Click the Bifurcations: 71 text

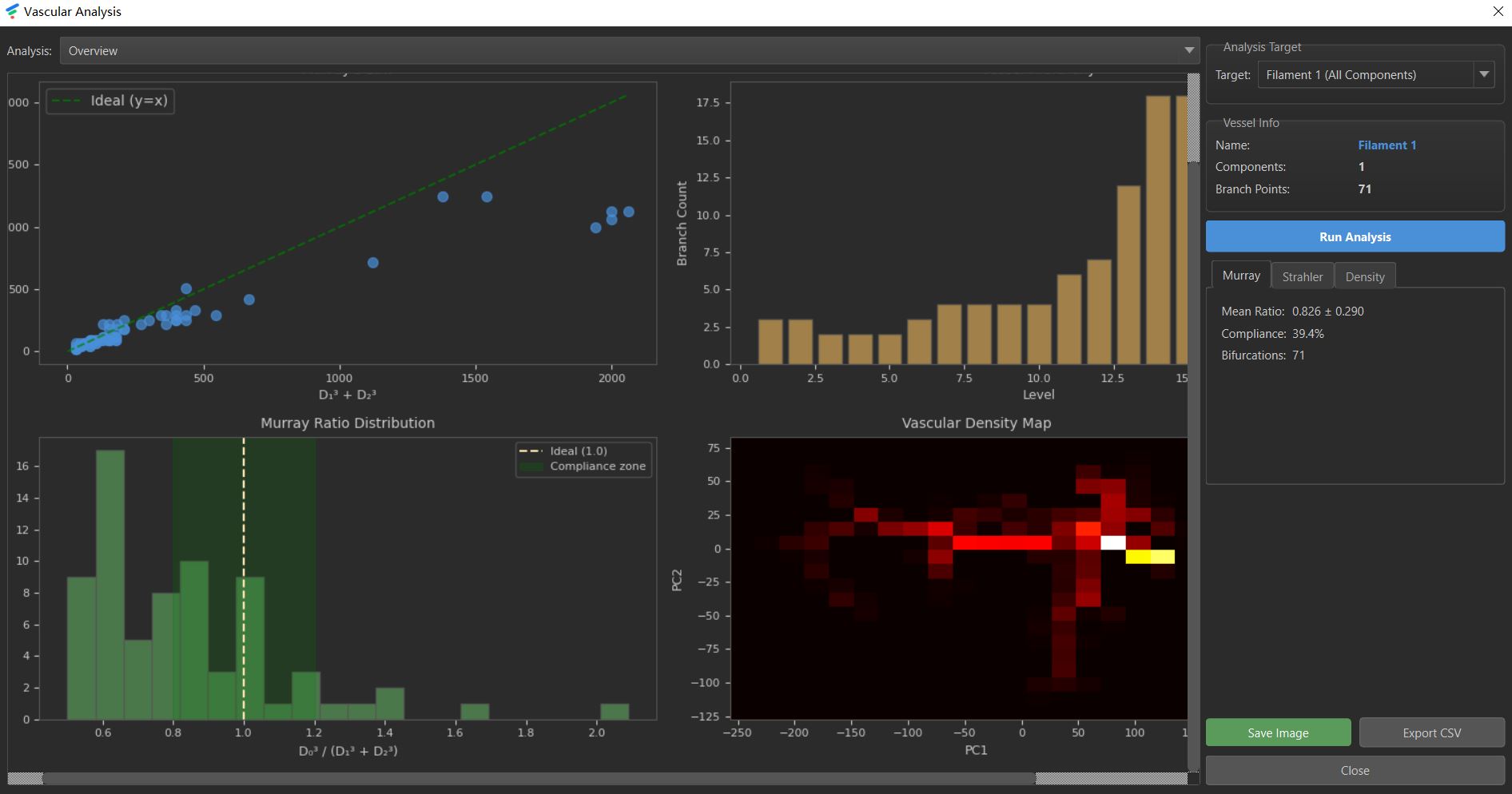[x=1263, y=355]
